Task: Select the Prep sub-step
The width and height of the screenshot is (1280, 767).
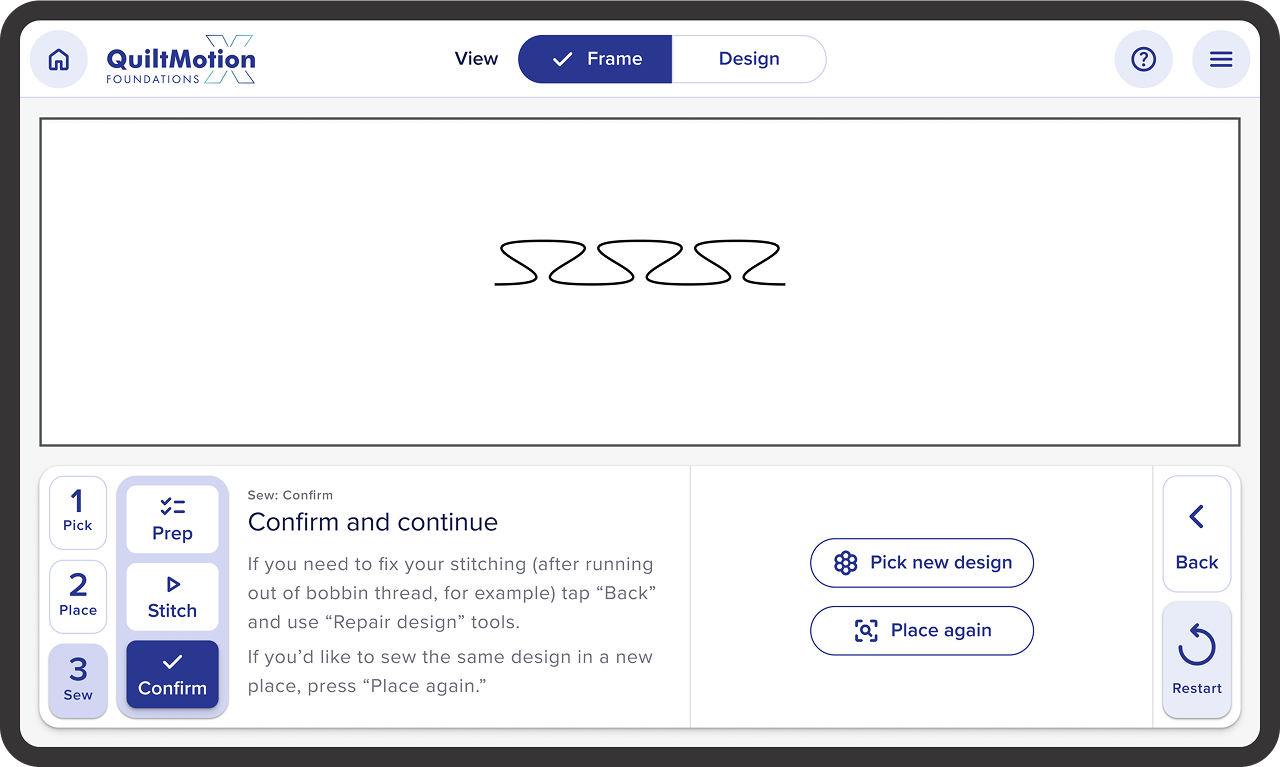Action: tap(172, 519)
